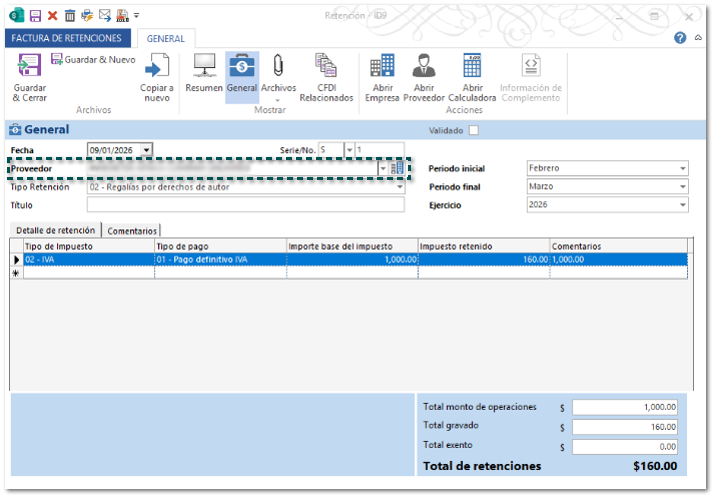This screenshot has width=715, height=498.
Task: Toggle the Validado checkbox
Action: 474,130
